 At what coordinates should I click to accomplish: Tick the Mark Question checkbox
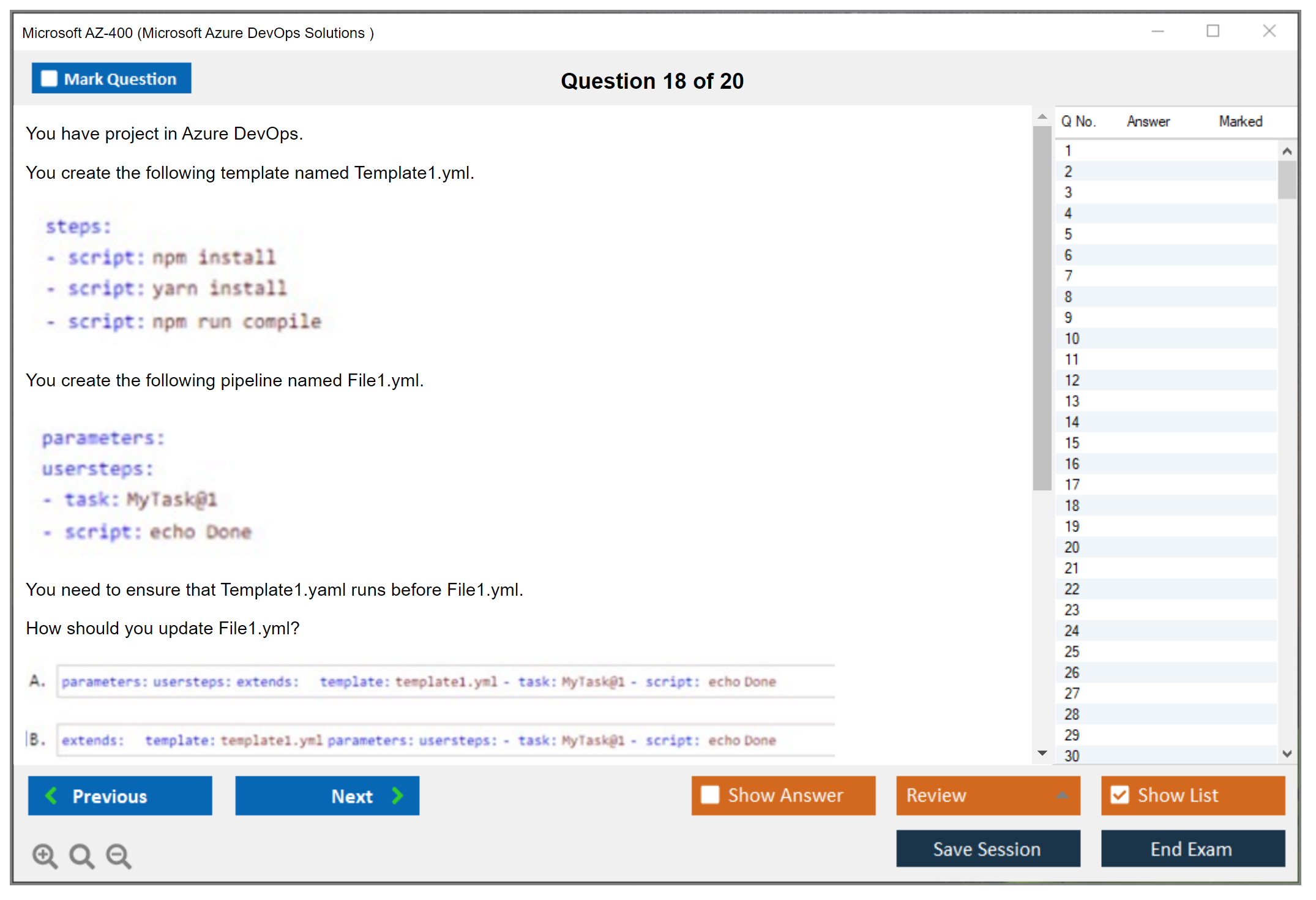[x=49, y=78]
